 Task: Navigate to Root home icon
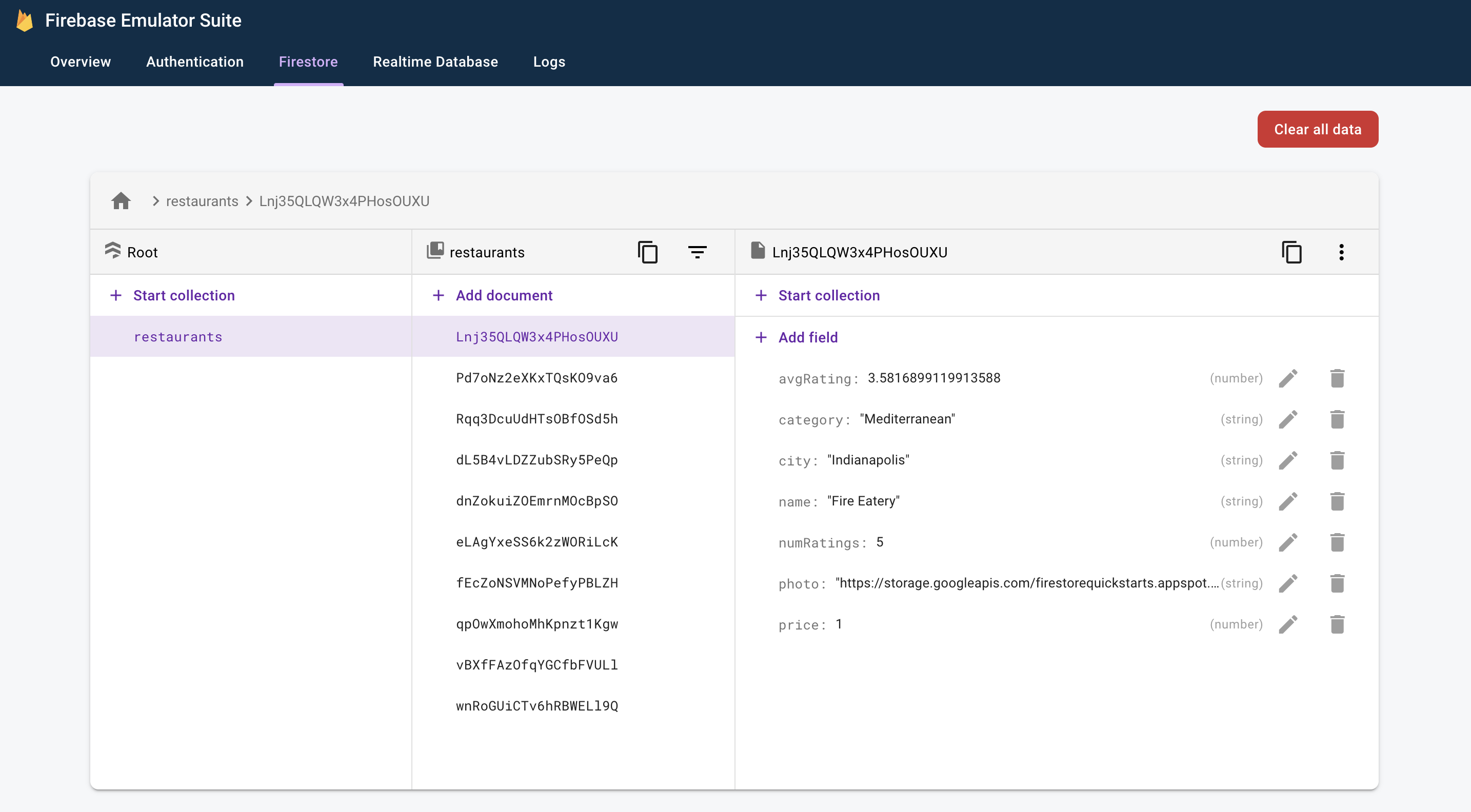click(x=121, y=200)
